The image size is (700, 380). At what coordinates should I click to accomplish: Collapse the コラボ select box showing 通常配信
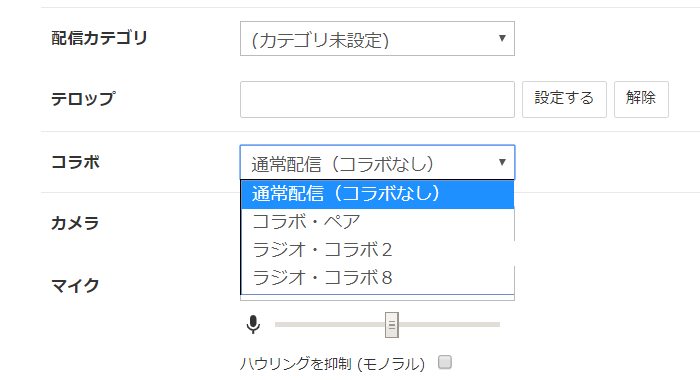point(377,163)
